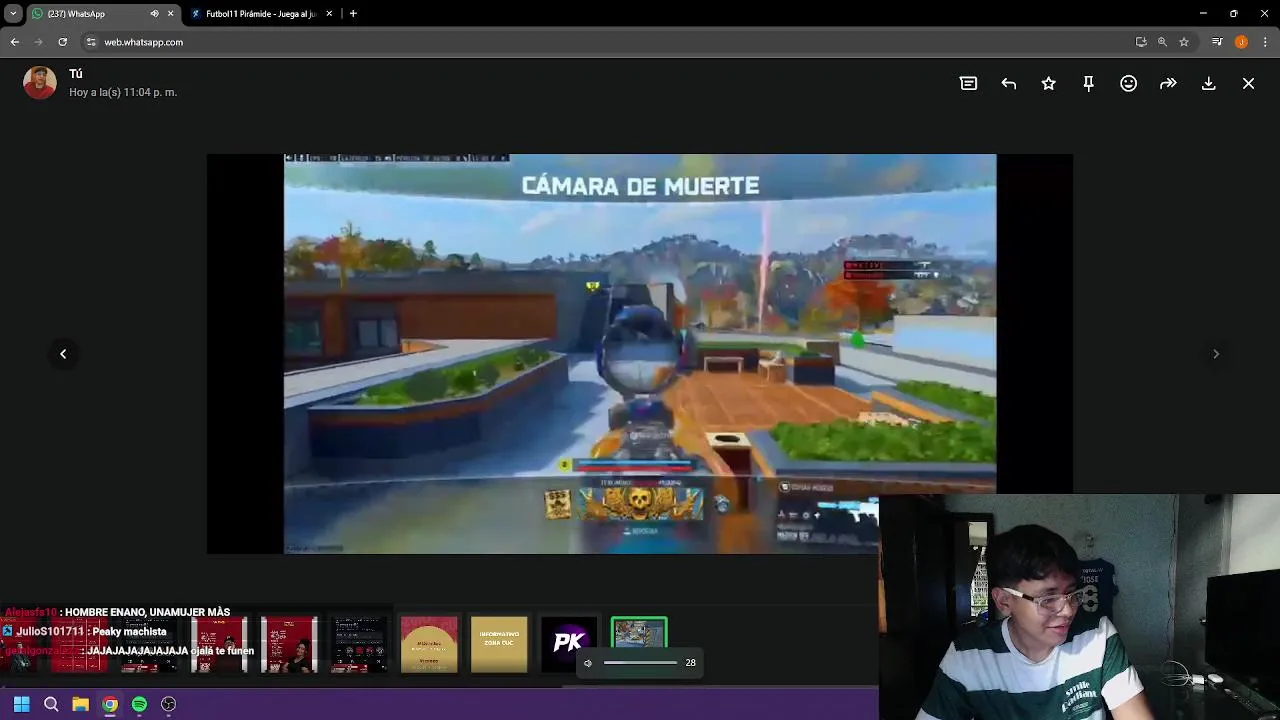Open File Explorer from the taskbar
1280x720 pixels.
[80, 704]
